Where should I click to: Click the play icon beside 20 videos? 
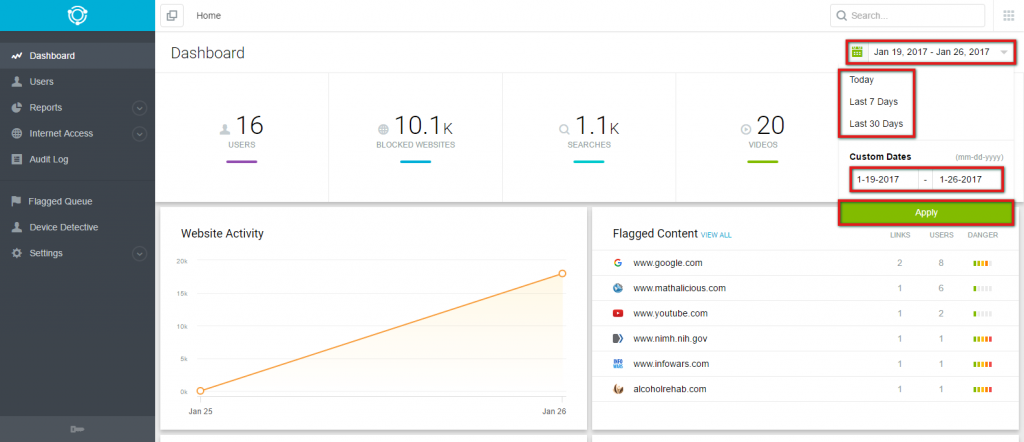(x=746, y=129)
